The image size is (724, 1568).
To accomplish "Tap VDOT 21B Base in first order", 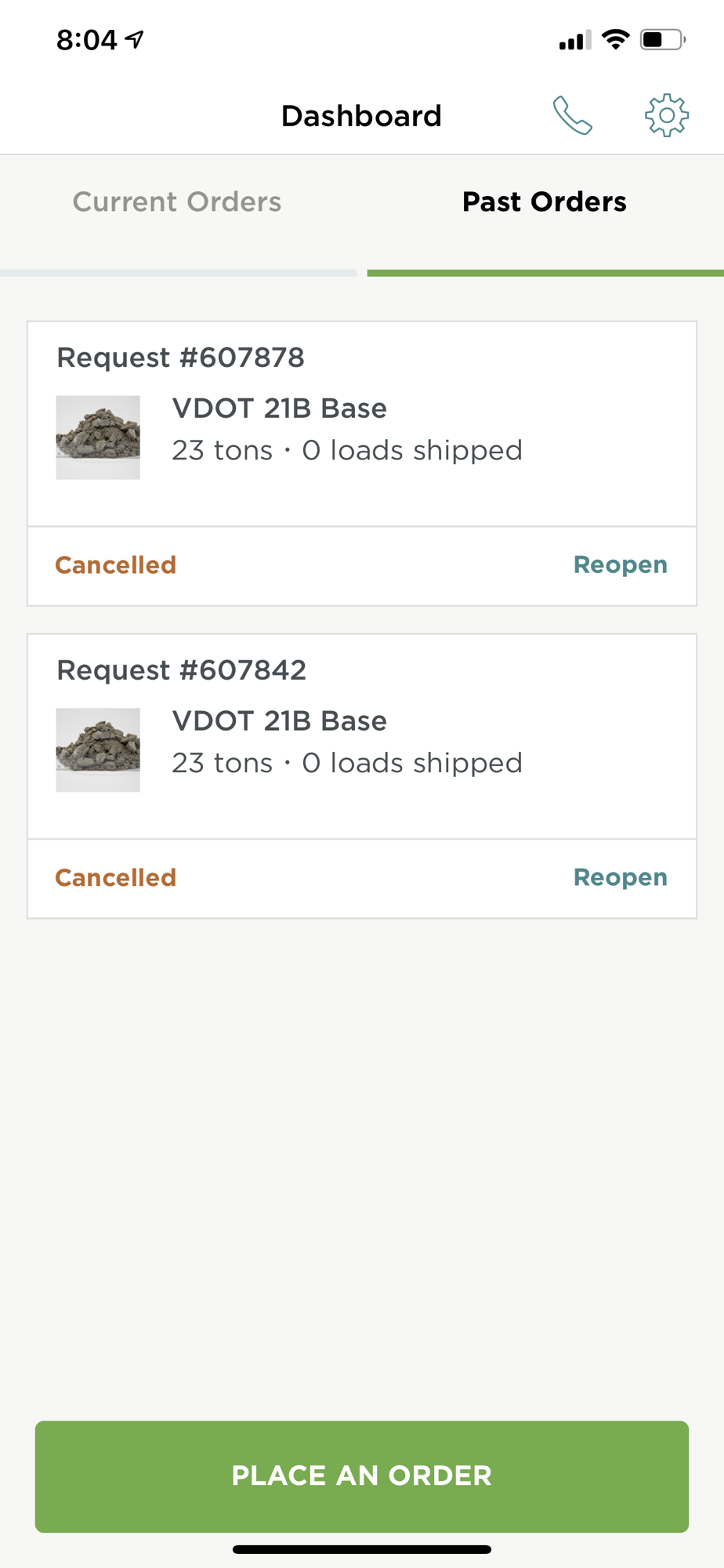I will coord(280,408).
